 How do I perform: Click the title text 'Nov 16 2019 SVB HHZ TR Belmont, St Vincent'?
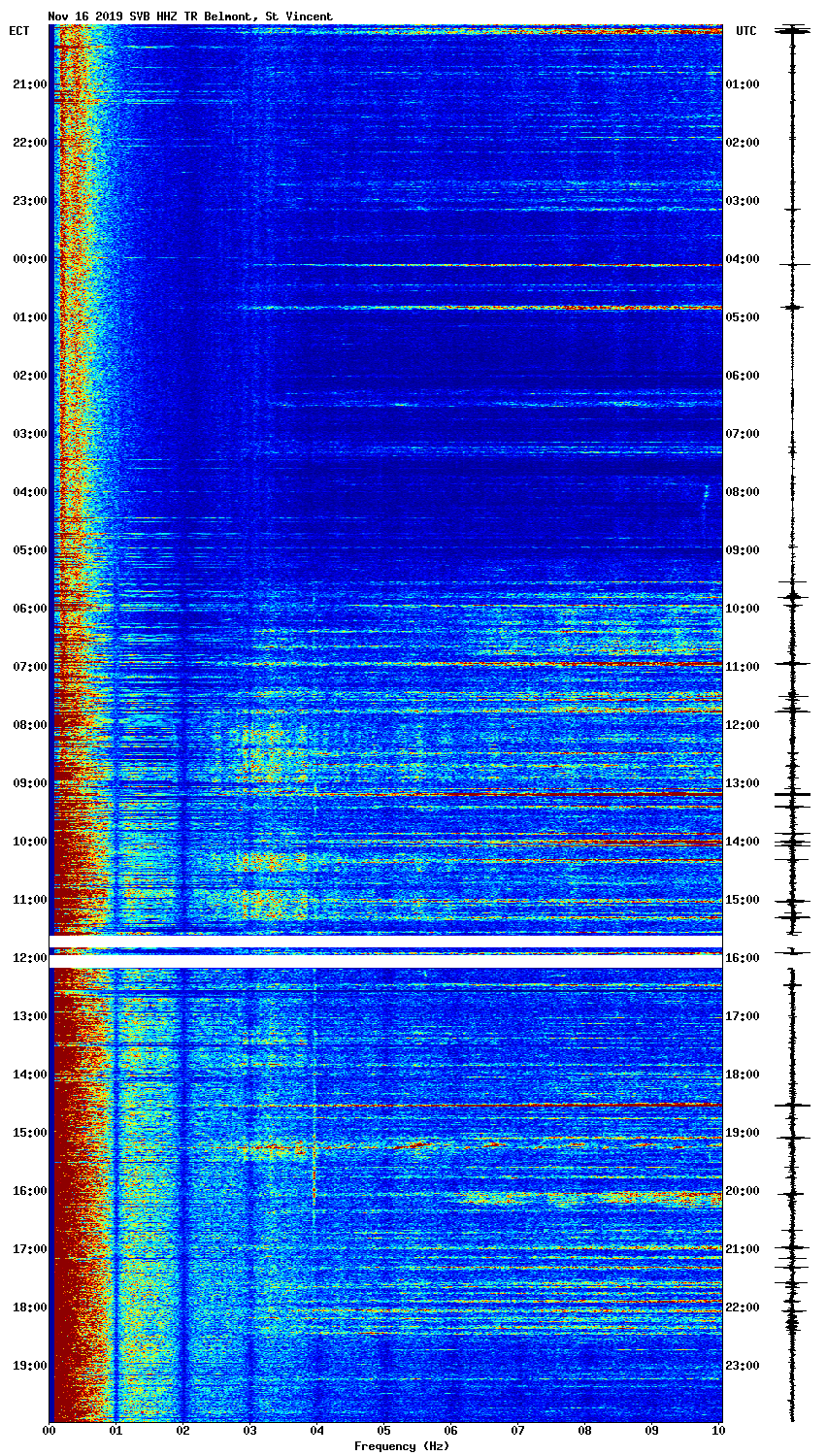190,17
